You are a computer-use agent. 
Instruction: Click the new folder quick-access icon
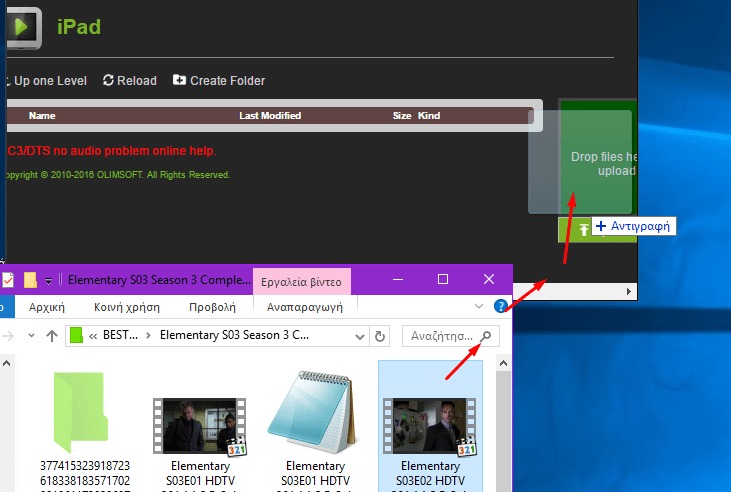tap(30, 280)
